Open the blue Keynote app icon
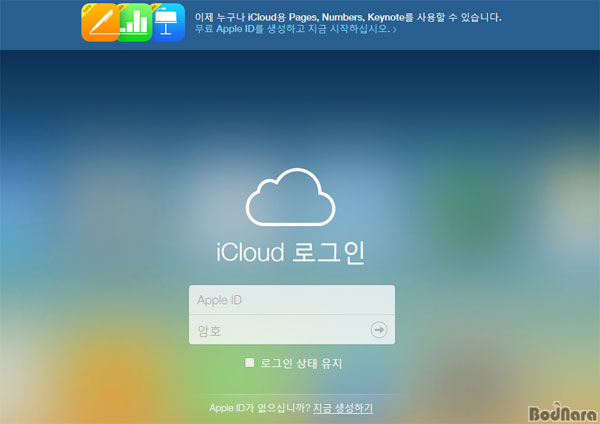600x424 pixels. tap(168, 22)
